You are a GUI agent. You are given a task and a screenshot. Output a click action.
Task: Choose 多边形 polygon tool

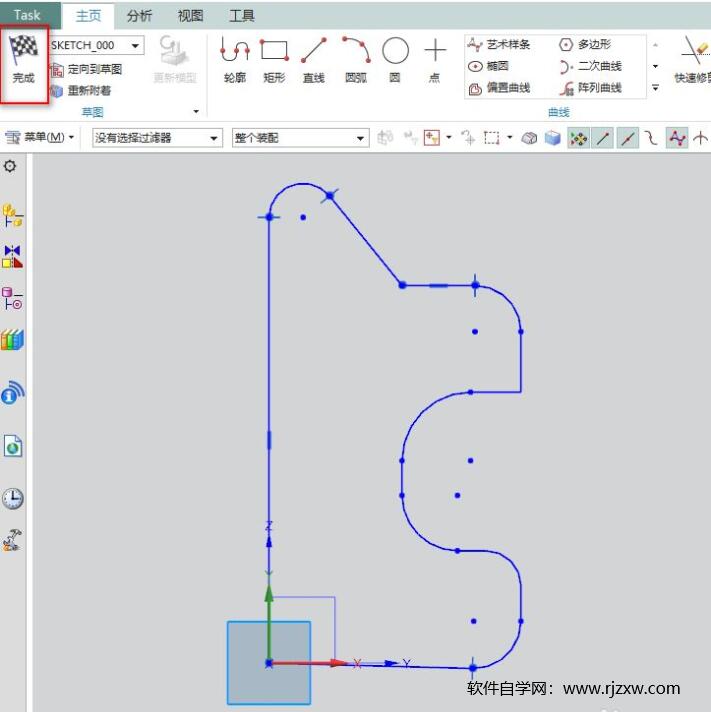(585, 44)
